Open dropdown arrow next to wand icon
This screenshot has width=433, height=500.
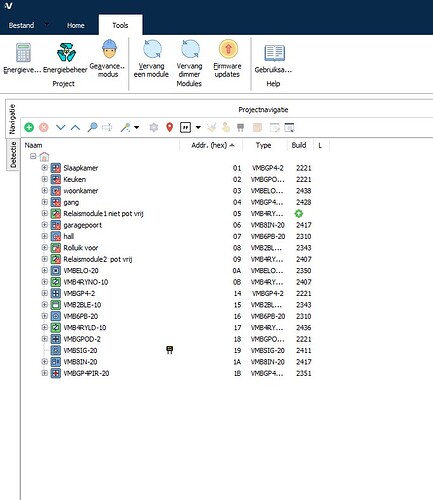point(137,127)
